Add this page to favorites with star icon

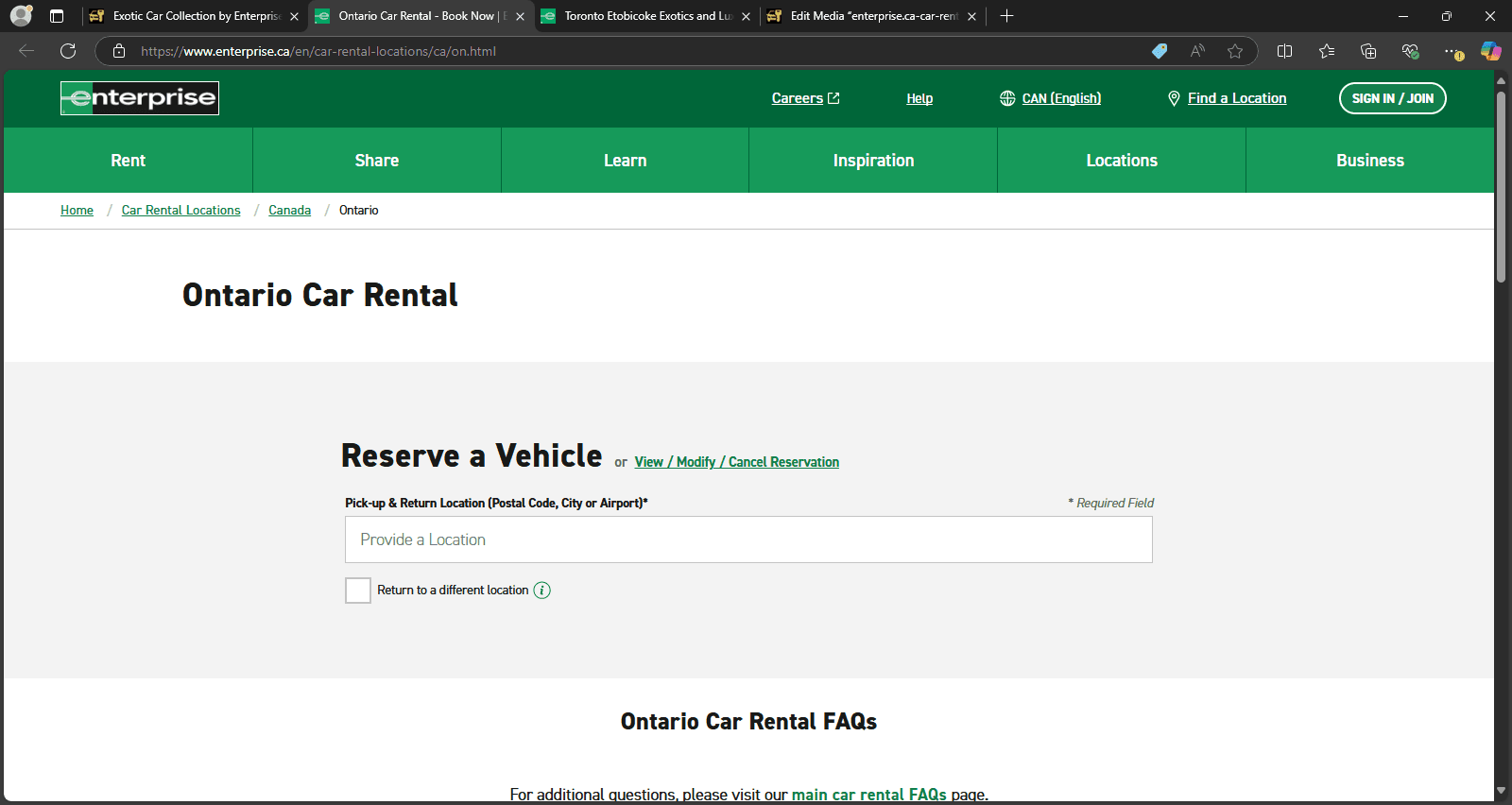[1235, 51]
